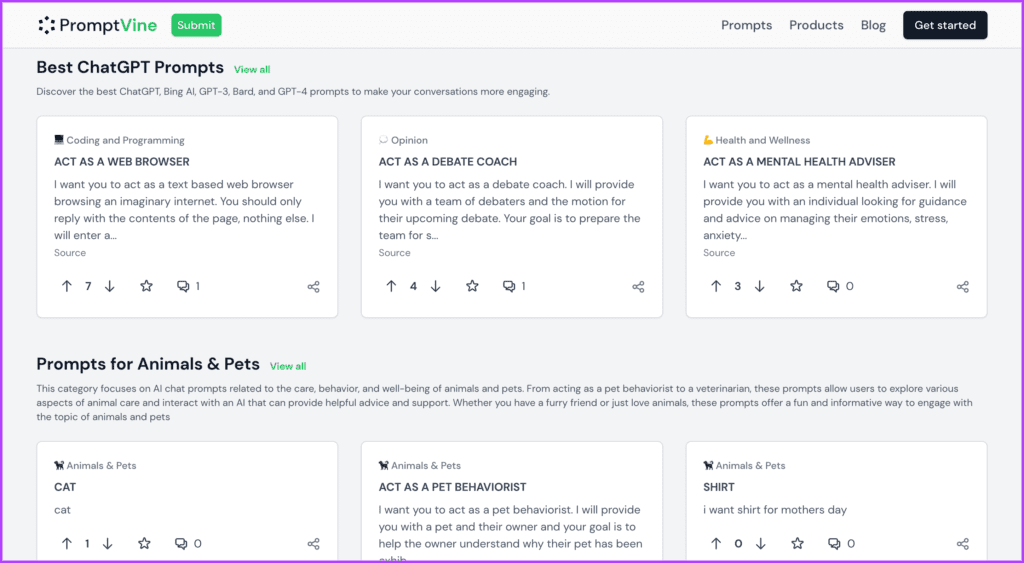Click the PromptVine logo

click(x=97, y=25)
